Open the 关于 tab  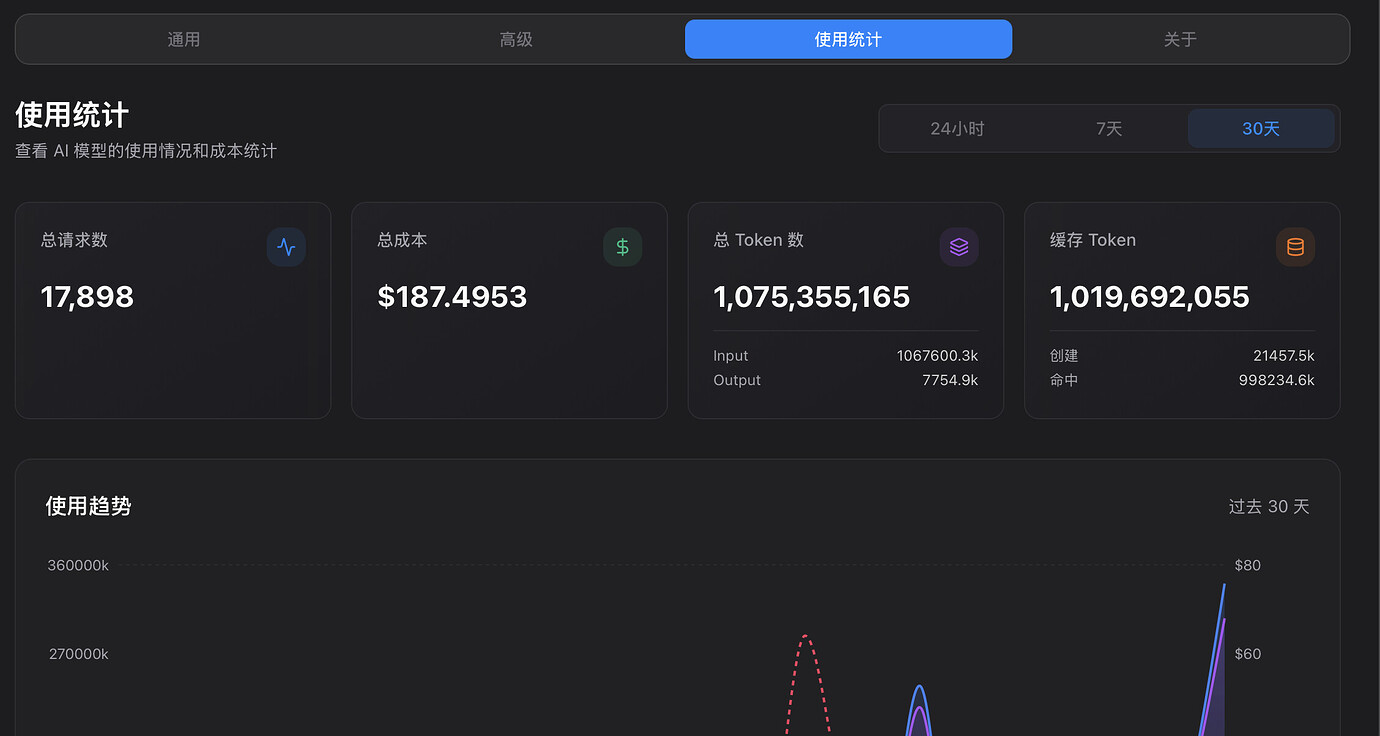[1180, 39]
